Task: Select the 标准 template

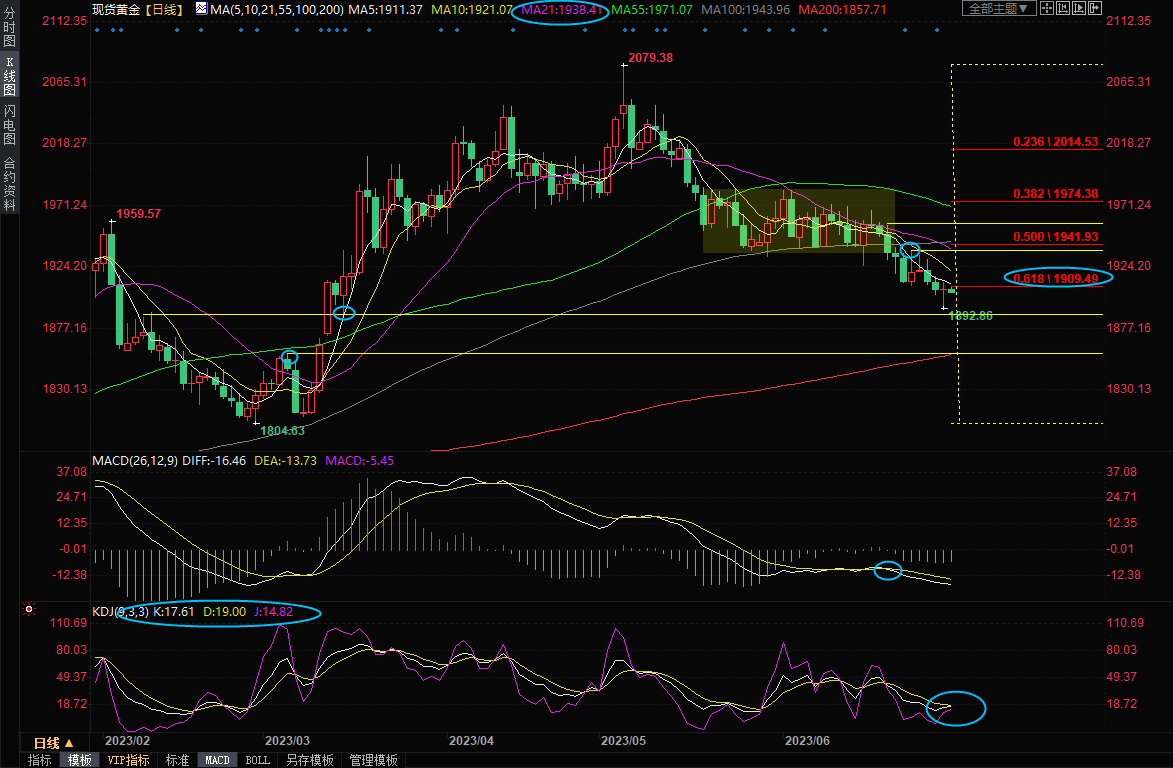Action: coord(177,760)
